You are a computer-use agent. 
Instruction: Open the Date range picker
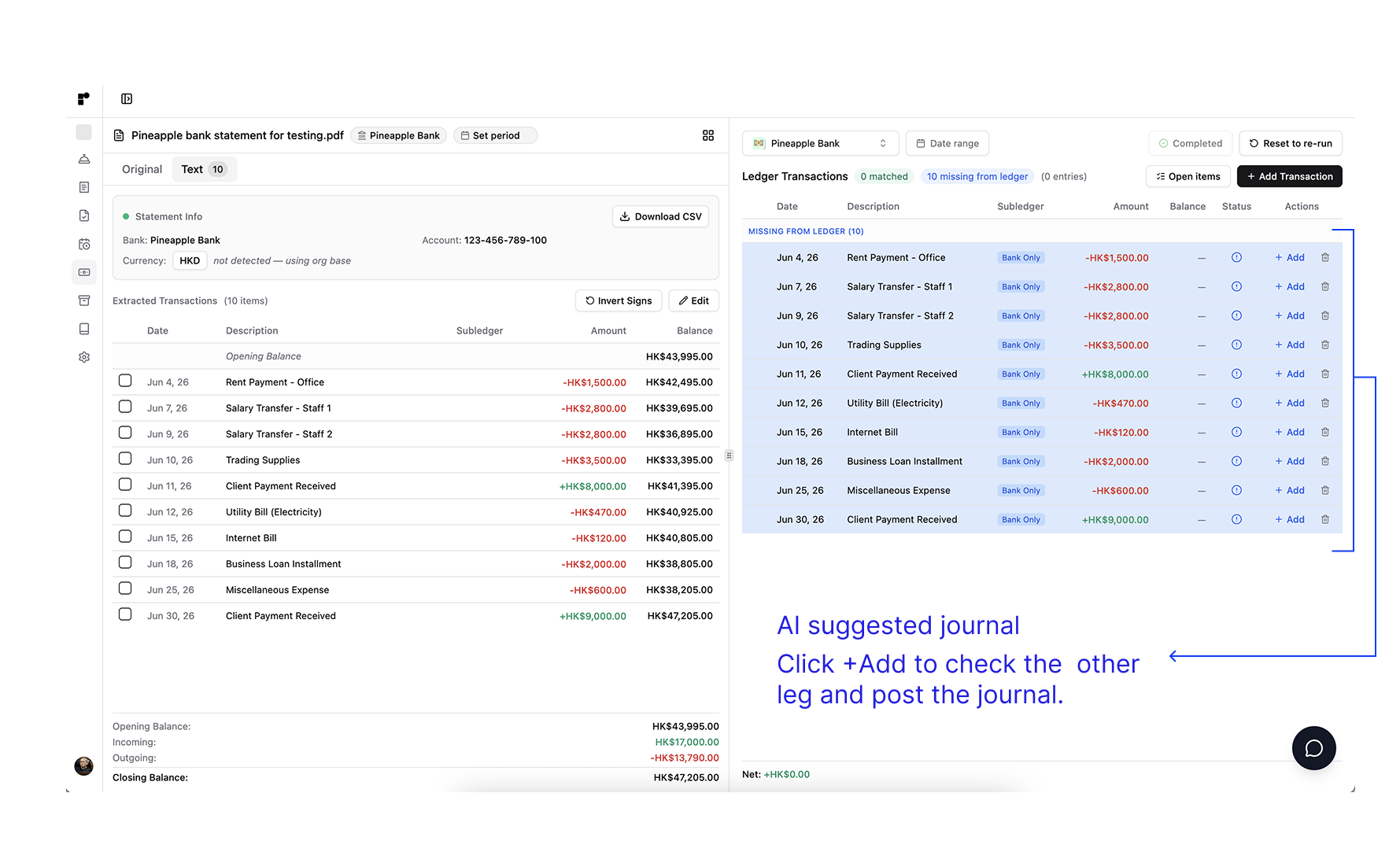pyautogui.click(x=947, y=143)
